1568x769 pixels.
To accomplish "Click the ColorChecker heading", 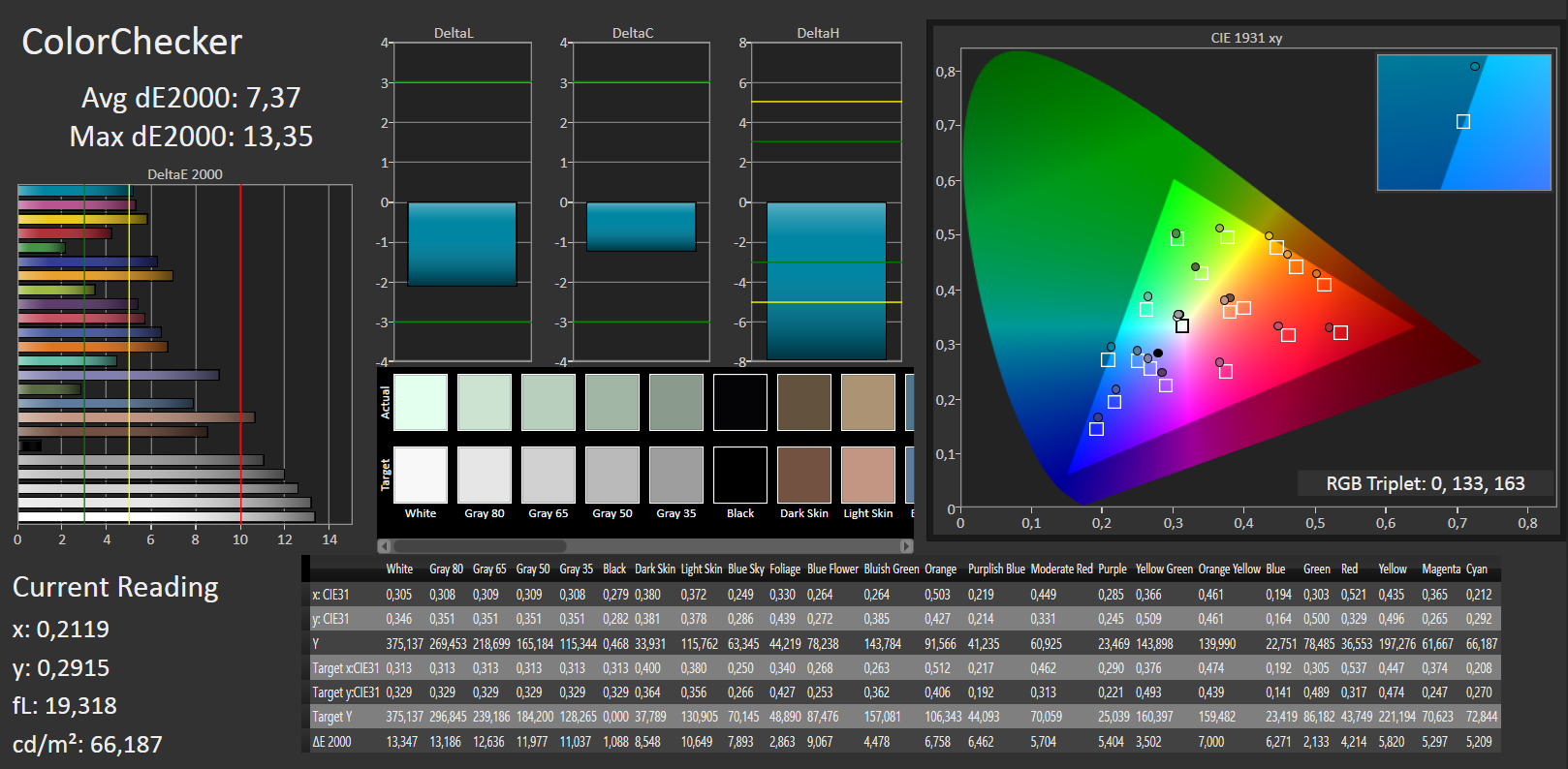I will click(x=132, y=42).
